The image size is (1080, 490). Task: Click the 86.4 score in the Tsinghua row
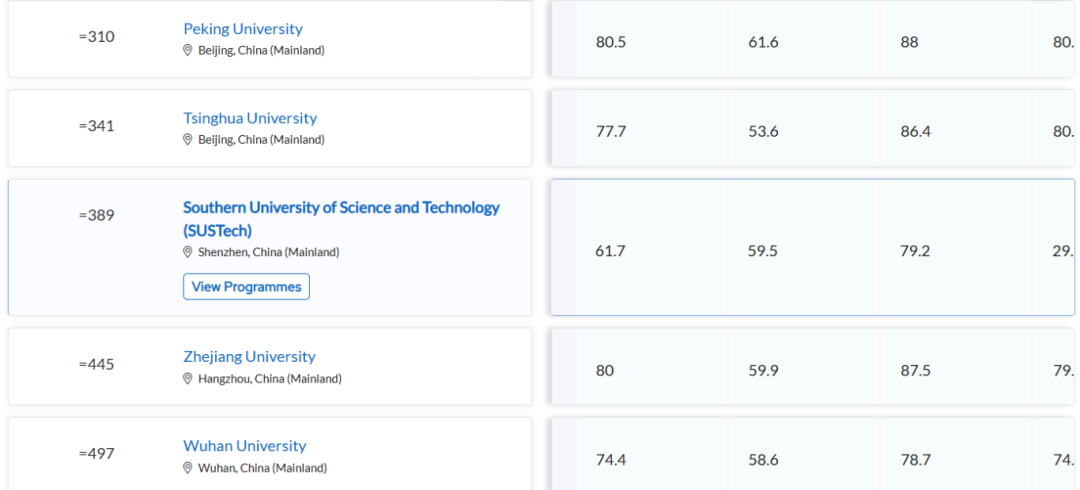tap(915, 132)
